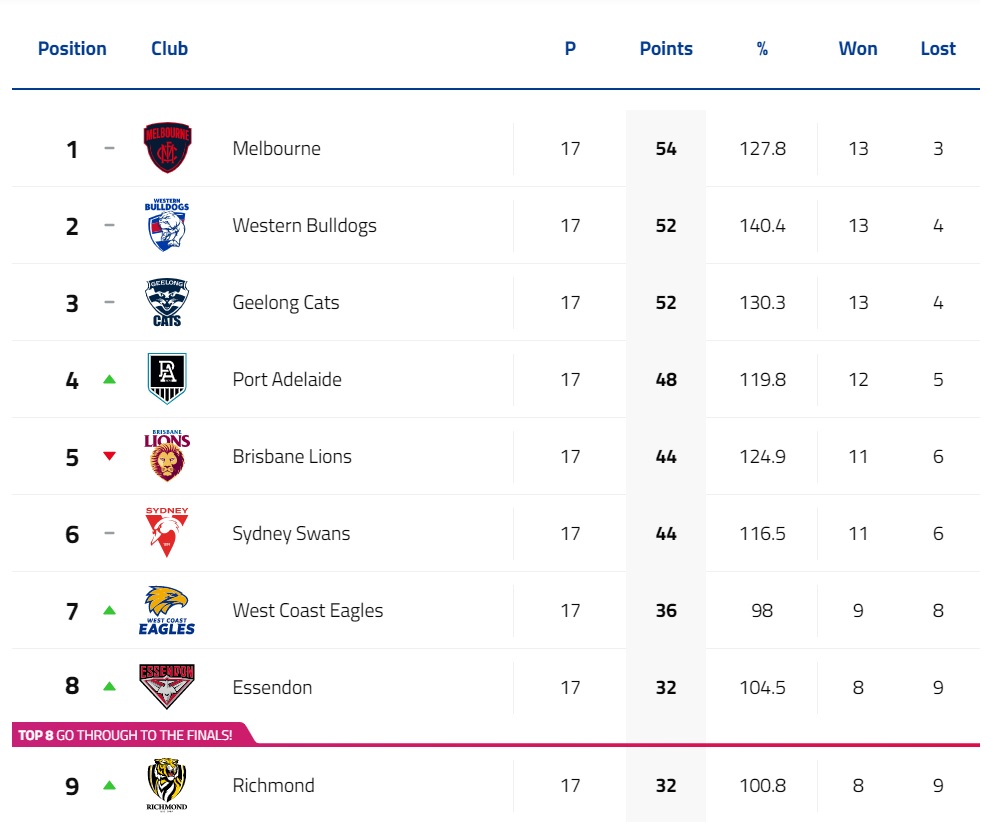Open the Melbourne team name link
This screenshot has width=988, height=822.
click(277, 149)
